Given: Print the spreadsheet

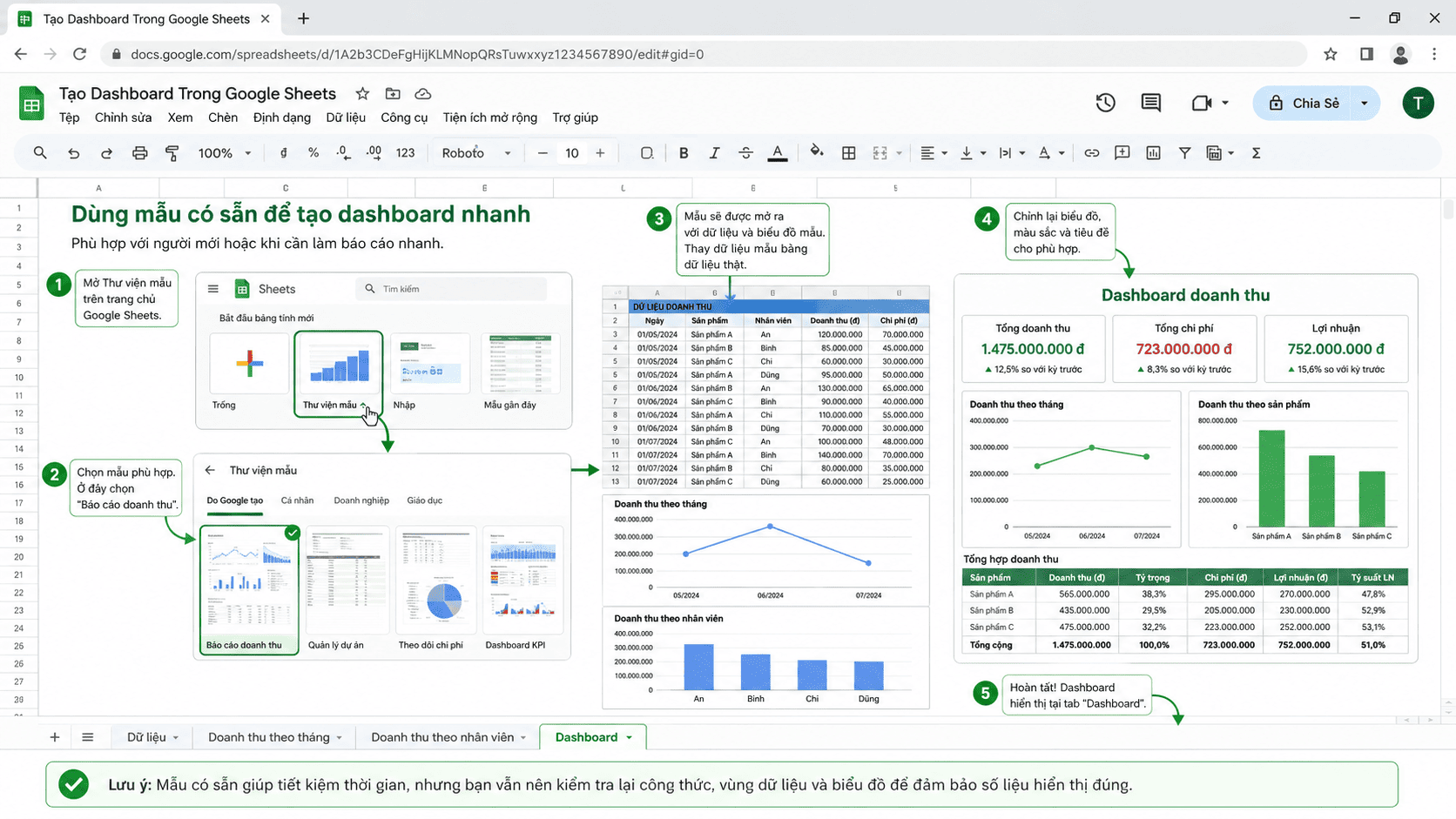Looking at the screenshot, I should [139, 153].
